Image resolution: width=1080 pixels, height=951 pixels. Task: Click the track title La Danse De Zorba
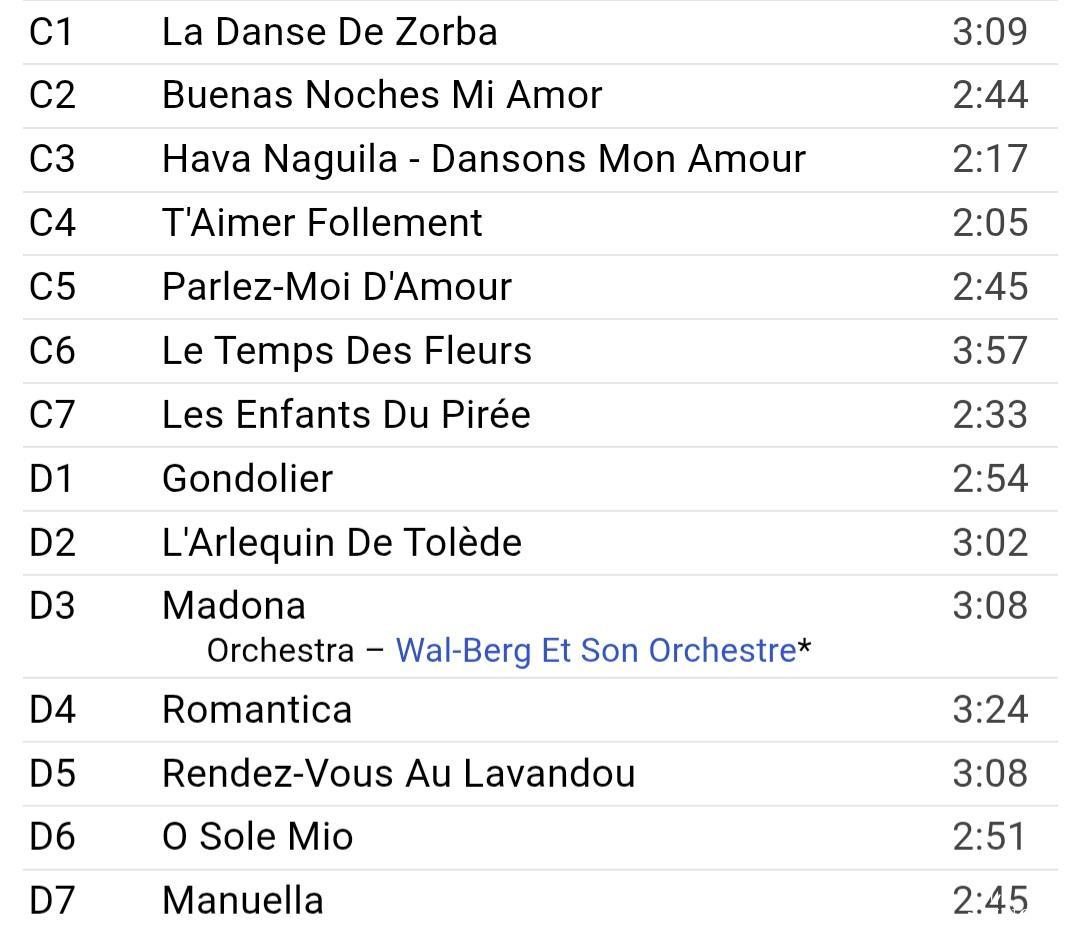click(329, 32)
